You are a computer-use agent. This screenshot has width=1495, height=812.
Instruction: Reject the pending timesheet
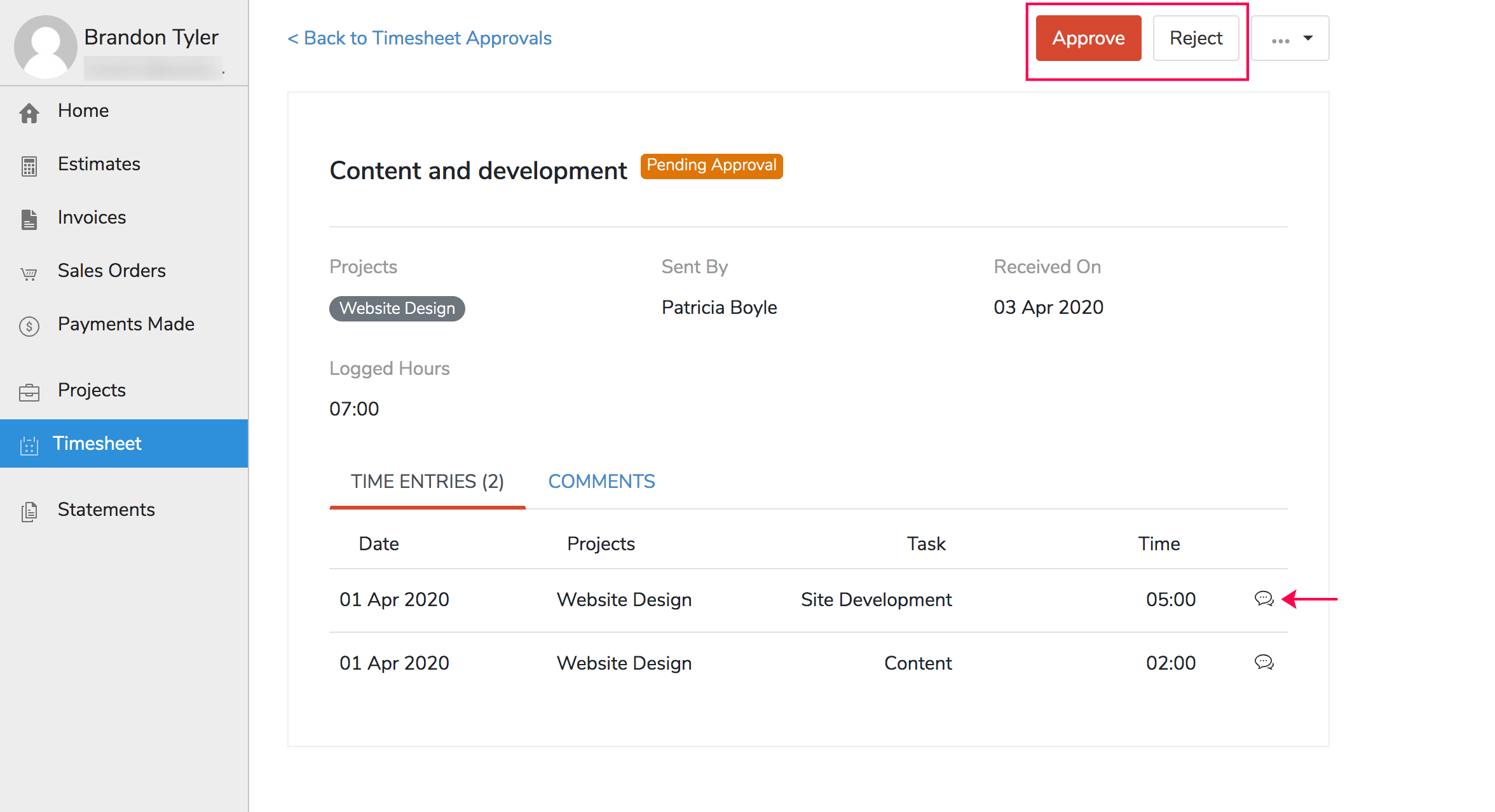point(1196,38)
